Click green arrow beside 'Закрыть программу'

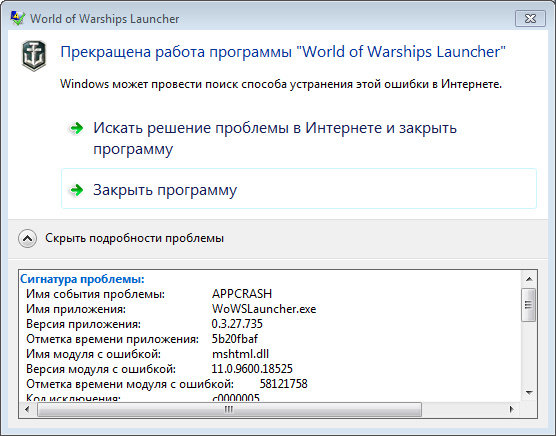[x=76, y=190]
